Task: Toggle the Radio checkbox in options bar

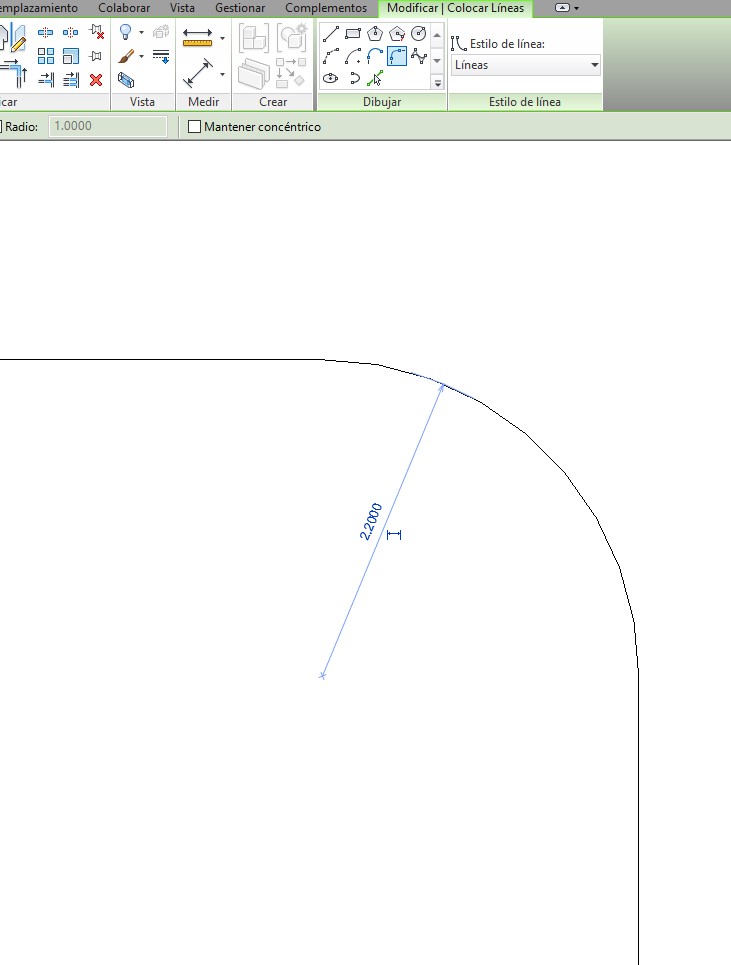Action: point(2,127)
